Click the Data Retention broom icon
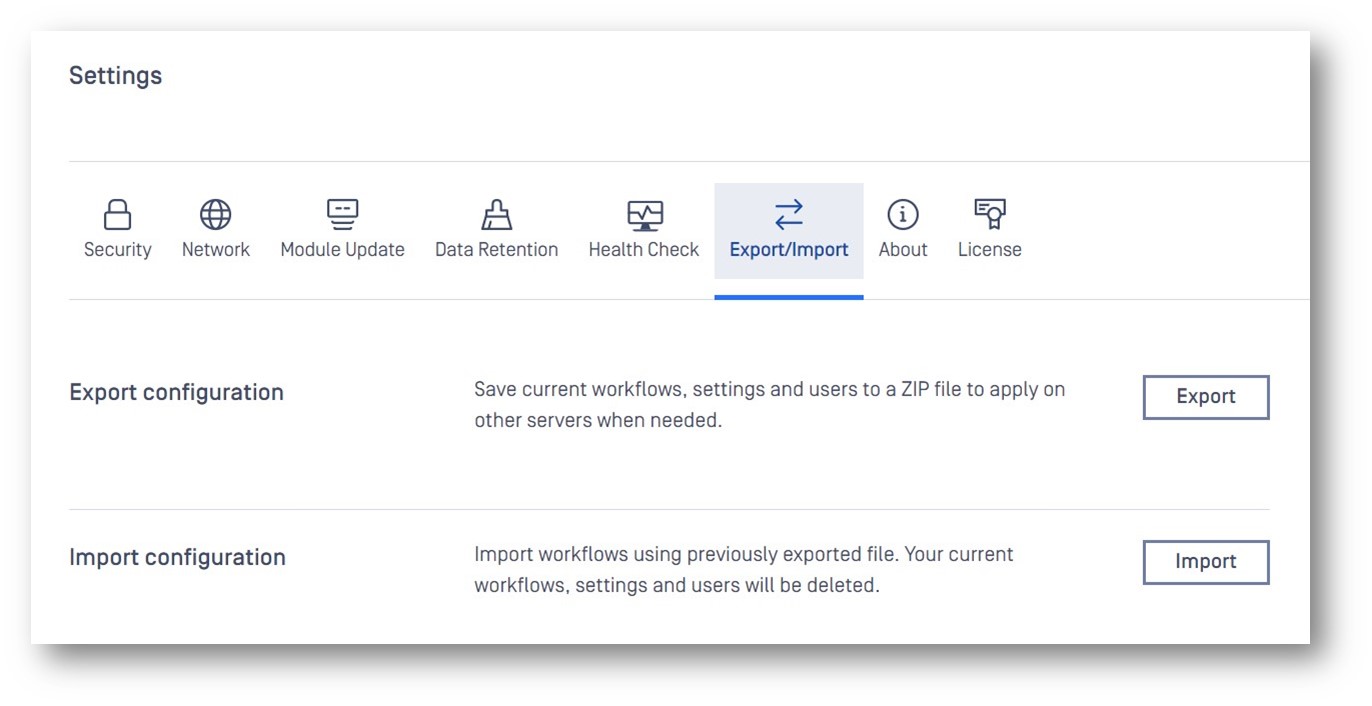 (496, 214)
